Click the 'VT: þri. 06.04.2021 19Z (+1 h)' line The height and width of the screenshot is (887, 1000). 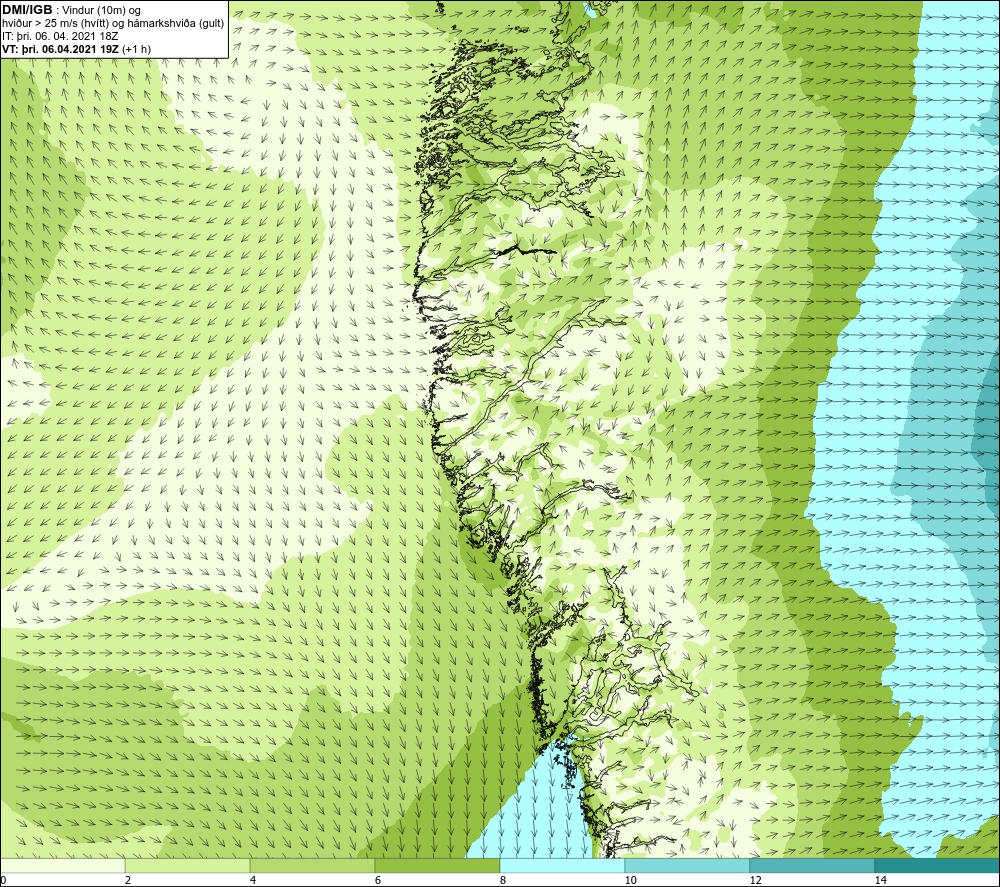pos(77,49)
